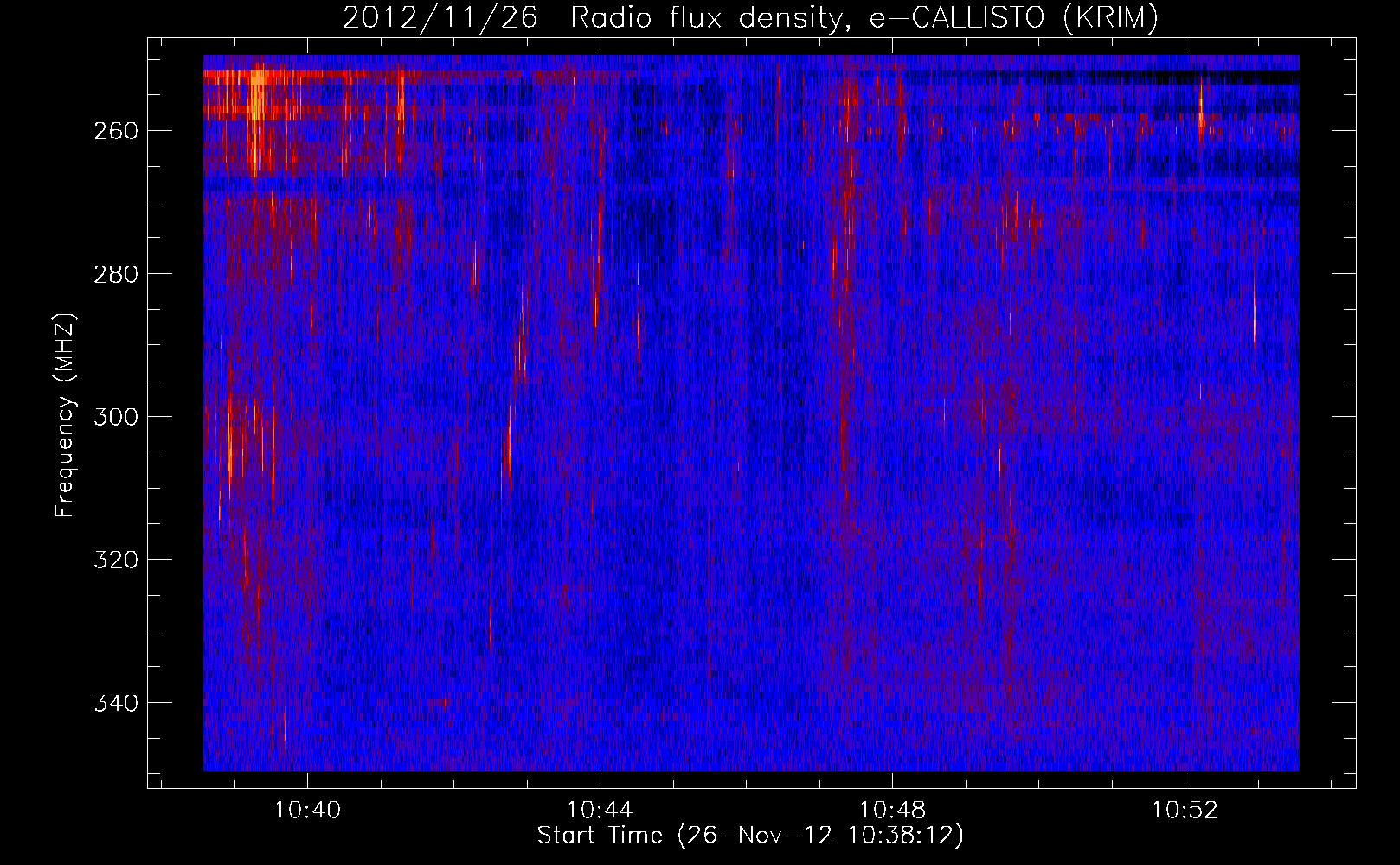Click the 320 frequency tick label
This screenshot has height=865, width=1400.
pos(116,560)
